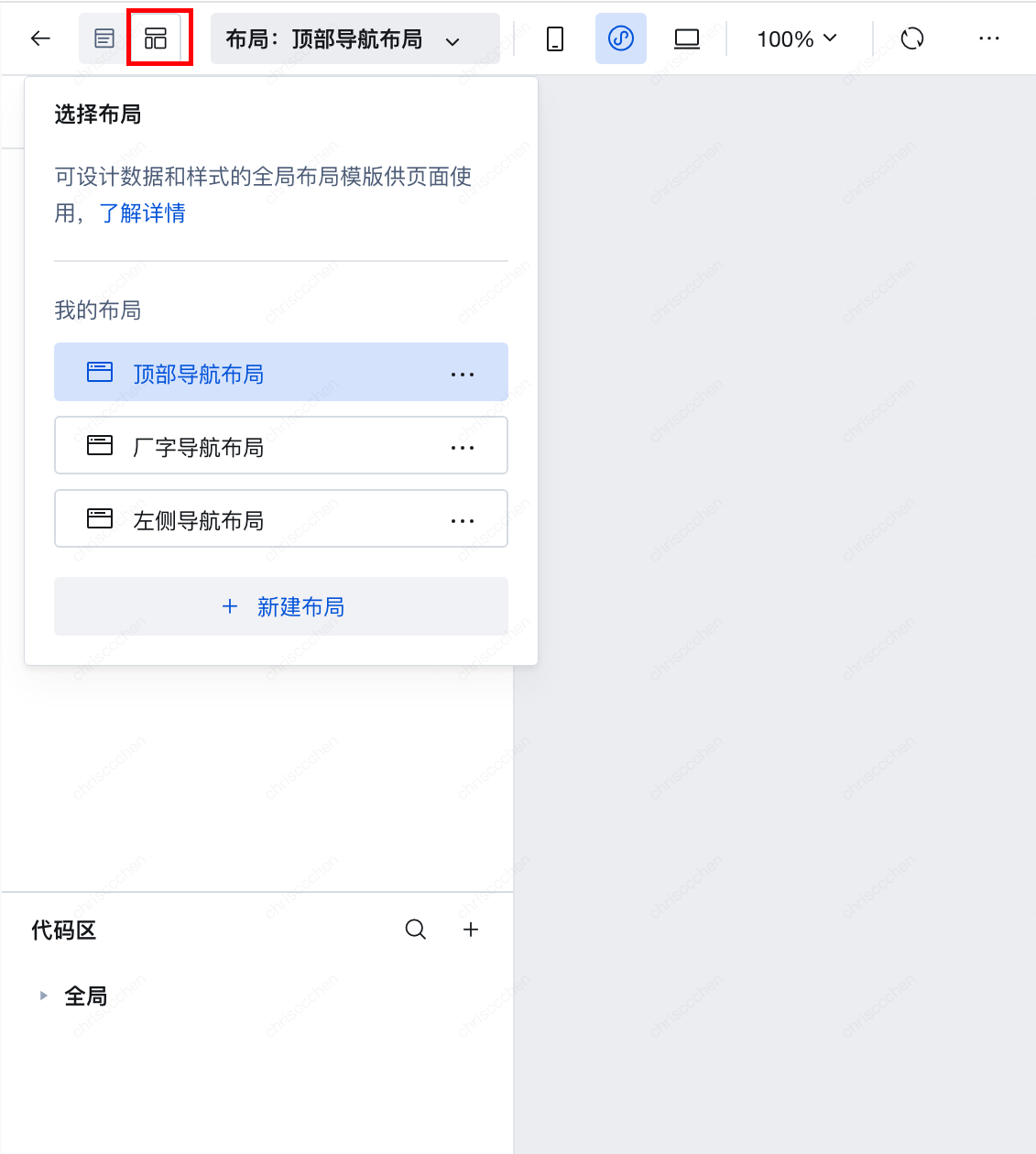Expand the 全局 tree node

point(43,996)
